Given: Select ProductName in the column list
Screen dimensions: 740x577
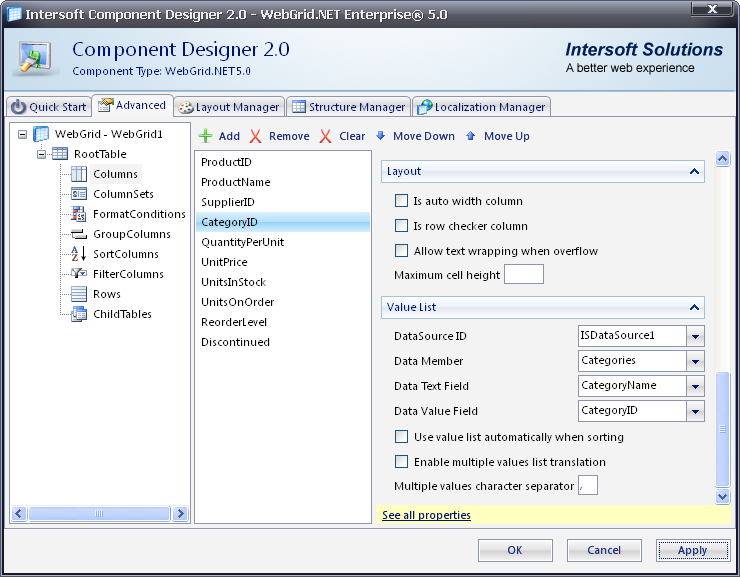Looking at the screenshot, I should point(283,182).
